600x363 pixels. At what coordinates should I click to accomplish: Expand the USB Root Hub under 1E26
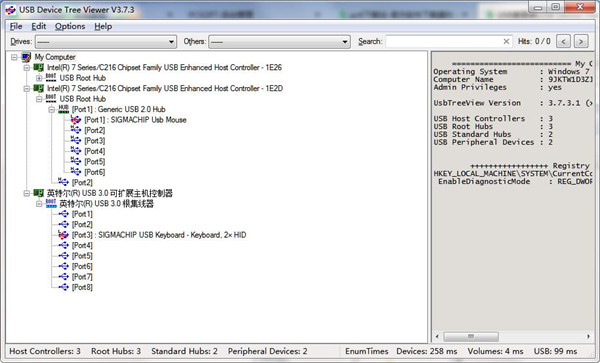coord(39,78)
